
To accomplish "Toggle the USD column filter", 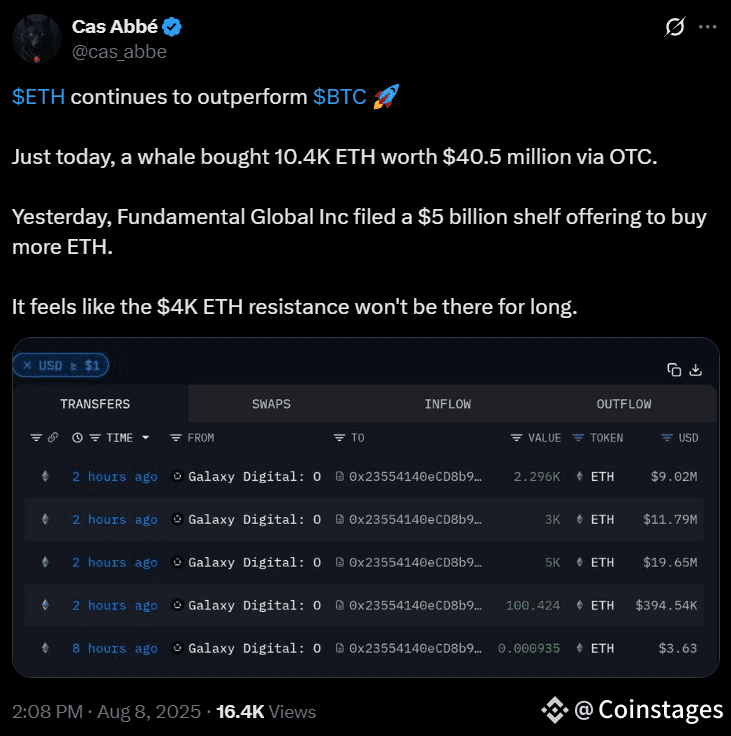I will (667, 438).
